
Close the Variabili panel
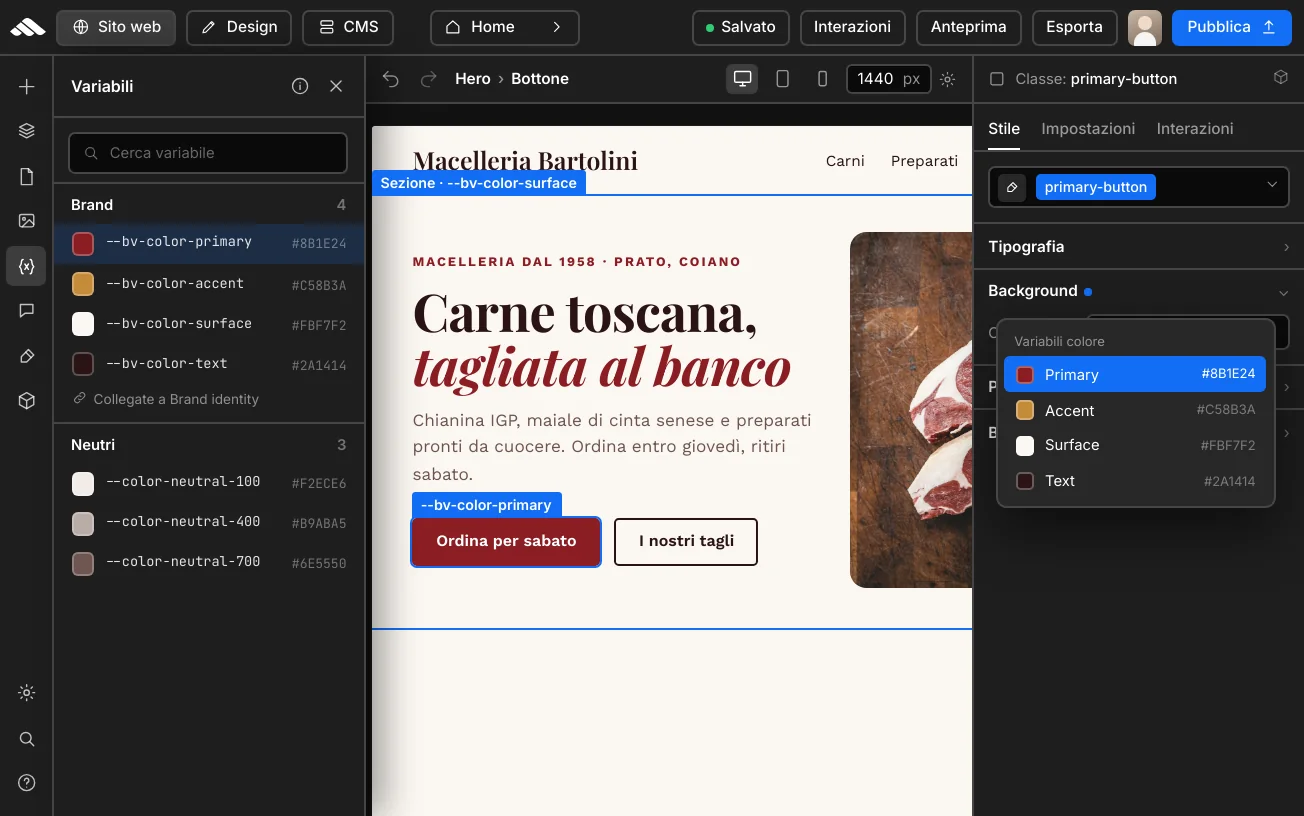coord(336,86)
